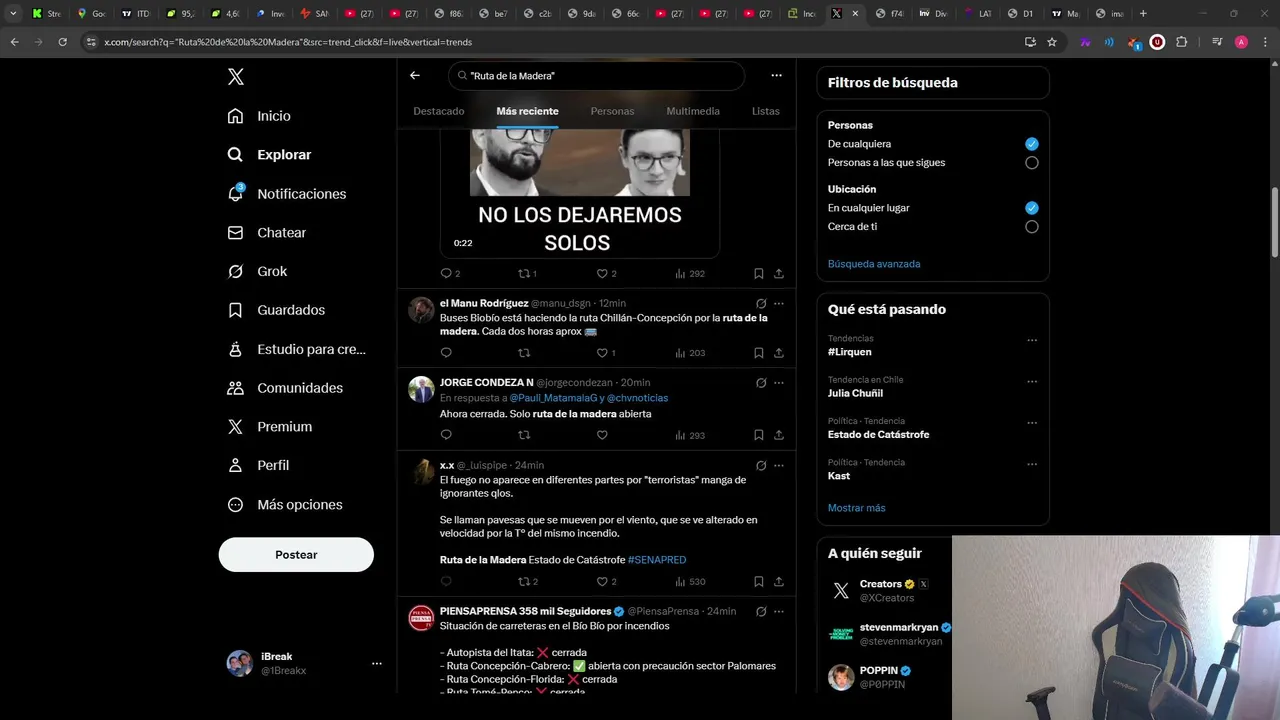Open search options three-dot menu
Image resolution: width=1280 pixels, height=720 pixels.
coord(776,76)
